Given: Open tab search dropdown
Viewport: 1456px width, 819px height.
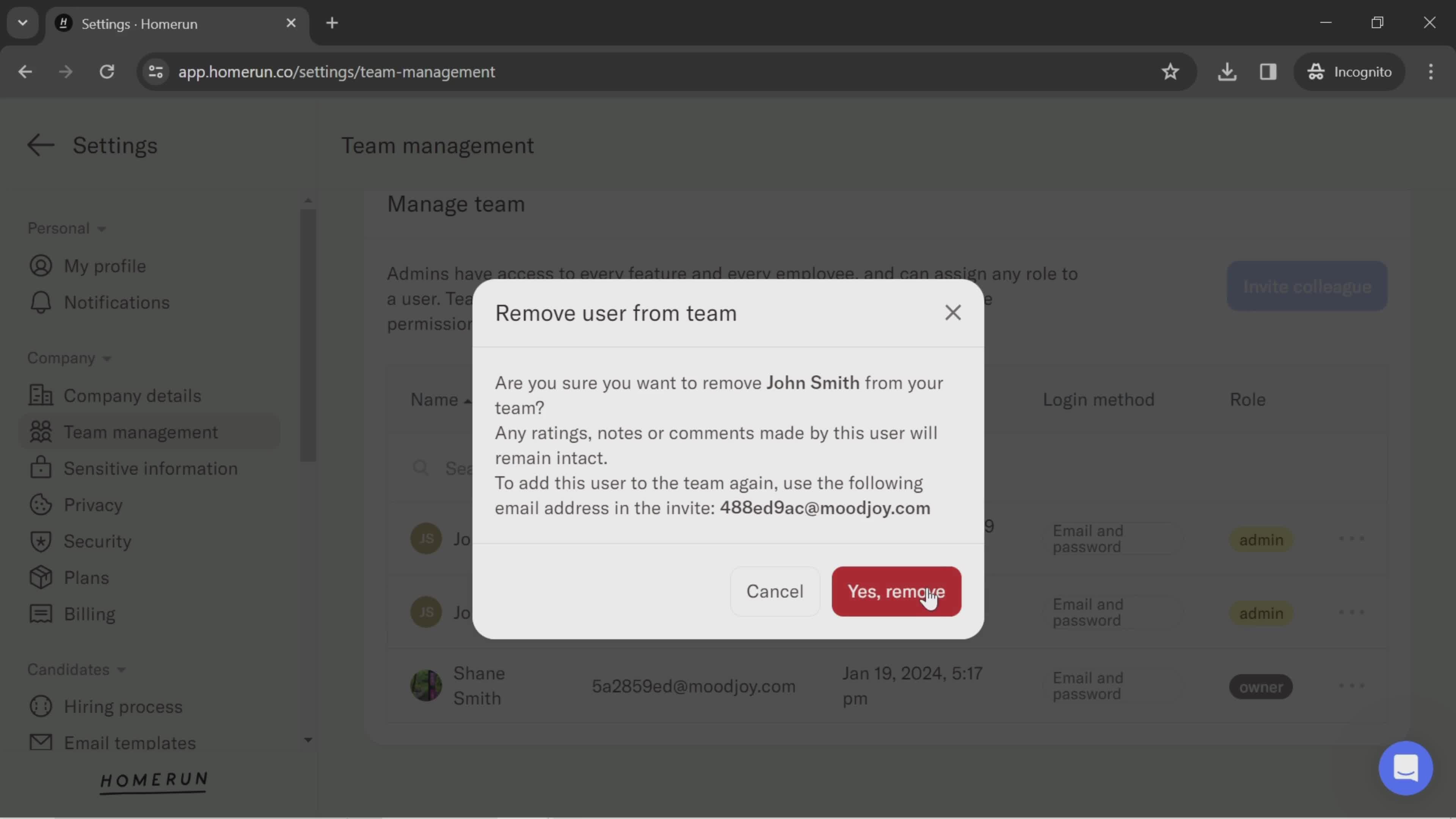Looking at the screenshot, I should 23,23.
